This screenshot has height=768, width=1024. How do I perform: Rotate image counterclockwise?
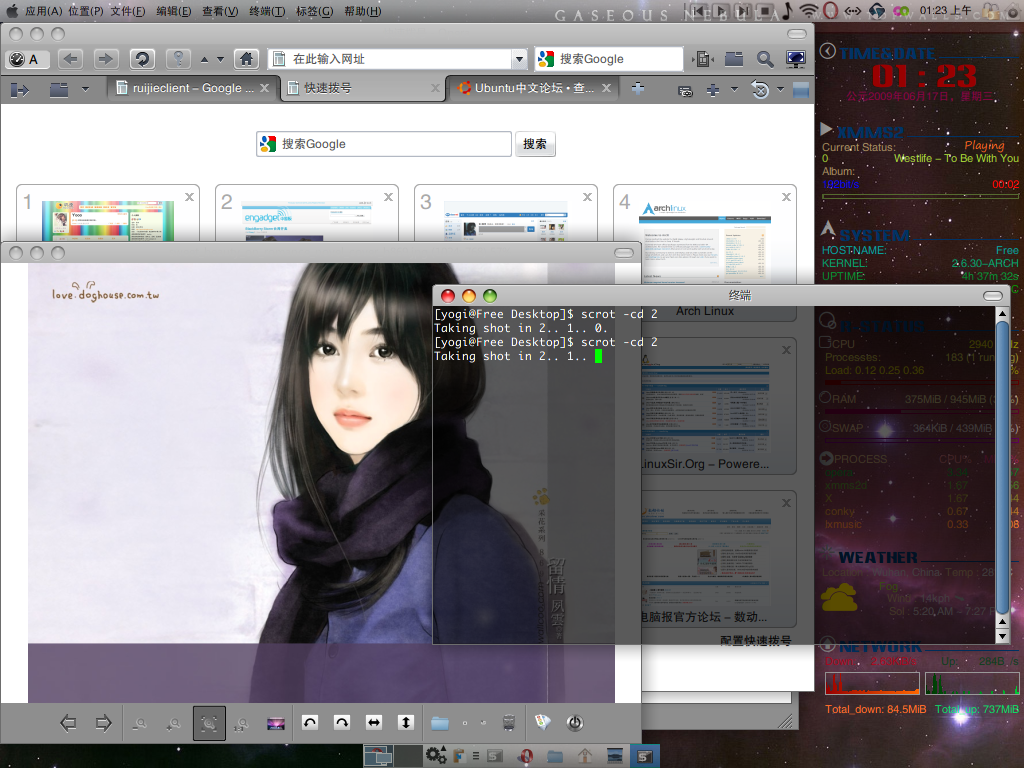pyautogui.click(x=310, y=722)
